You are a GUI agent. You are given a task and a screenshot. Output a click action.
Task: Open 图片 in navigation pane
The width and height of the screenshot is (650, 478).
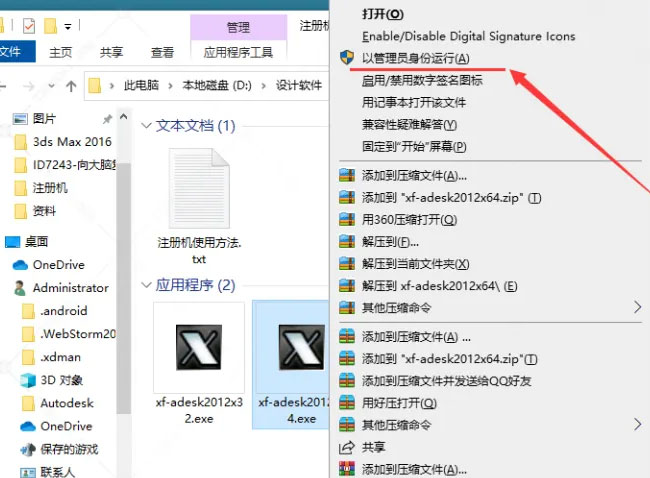coord(44,119)
